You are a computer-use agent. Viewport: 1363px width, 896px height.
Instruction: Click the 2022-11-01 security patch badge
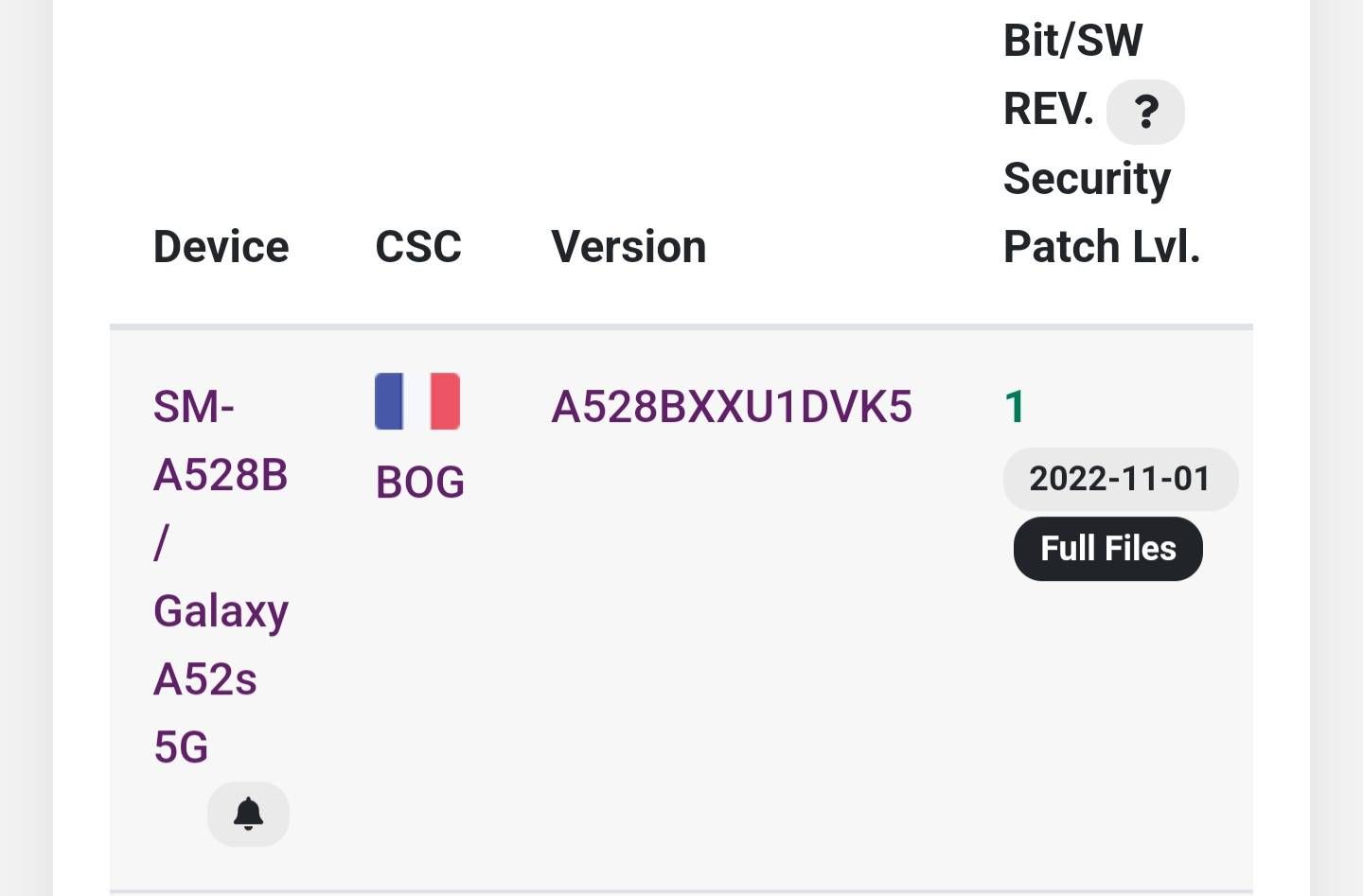(1121, 479)
